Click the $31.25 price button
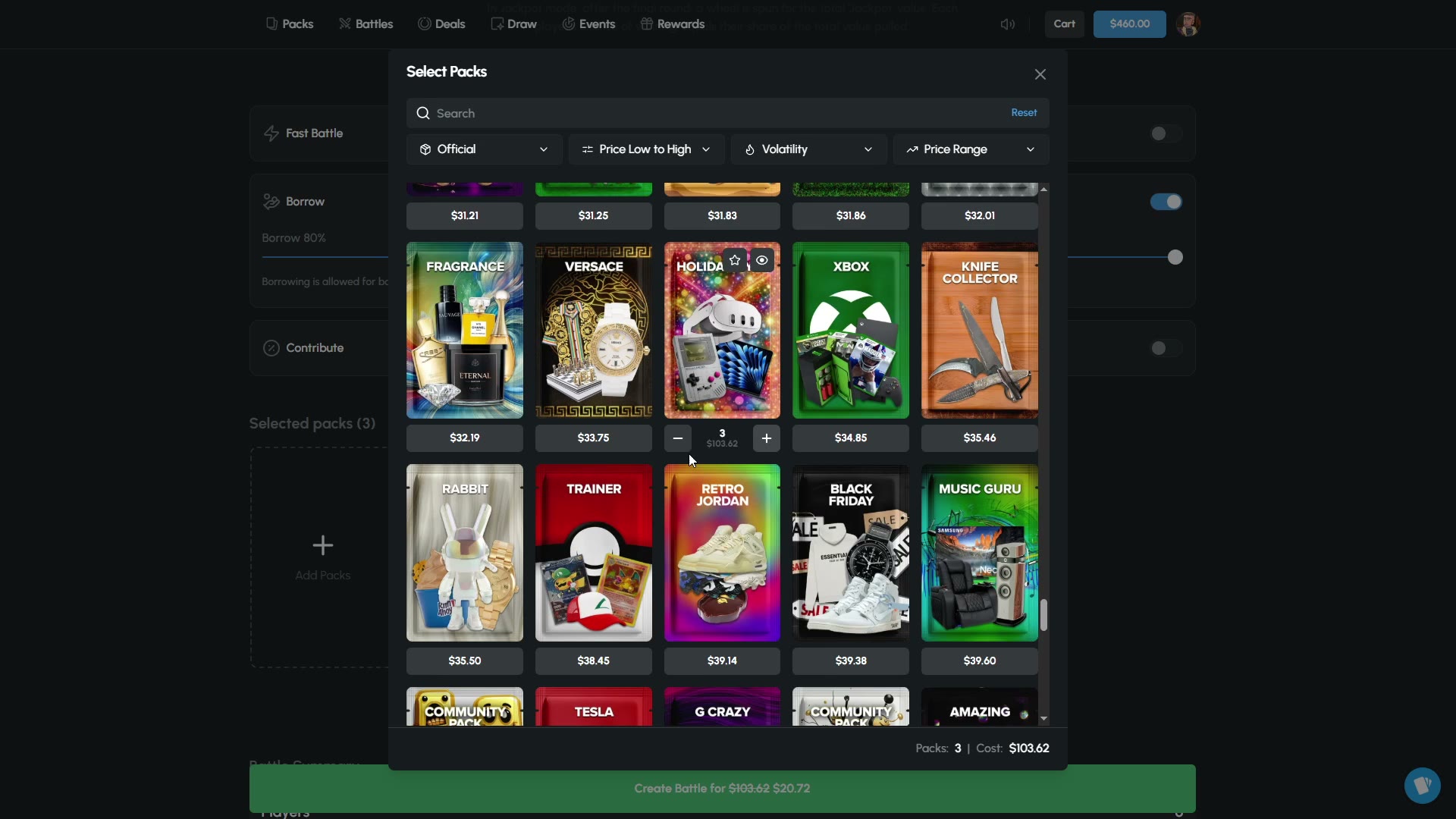 tap(594, 216)
